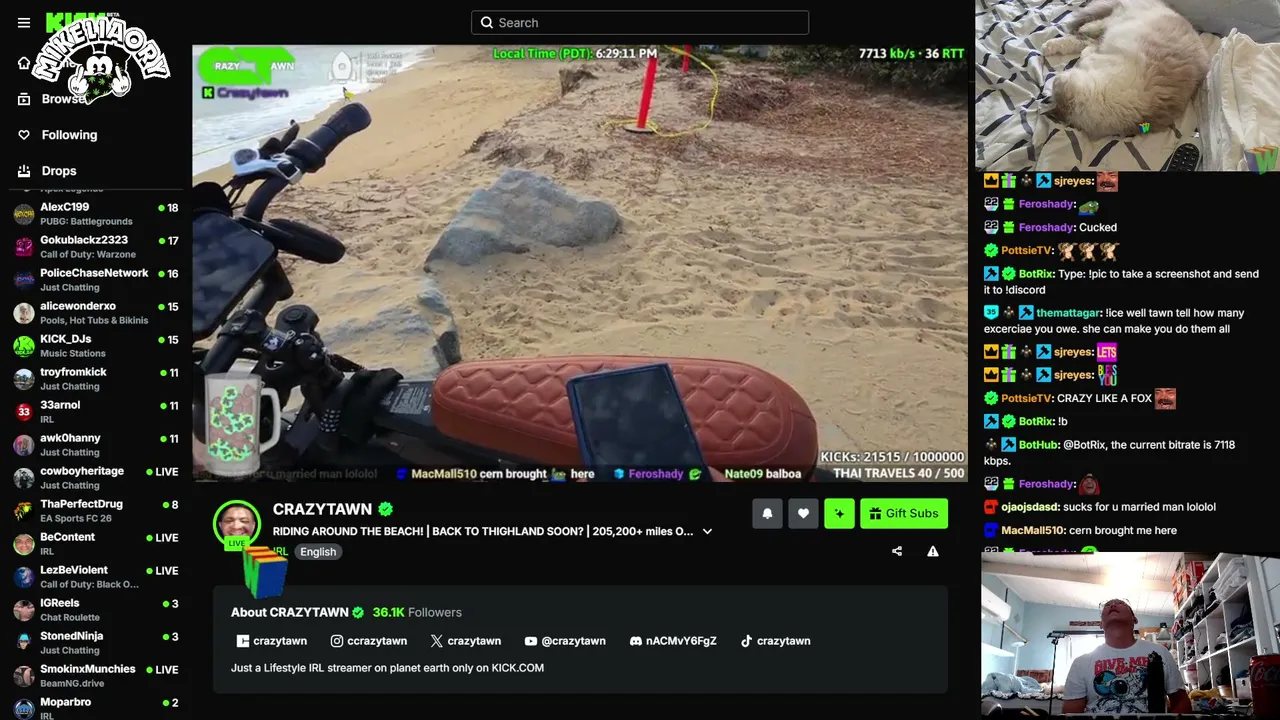Open BeContent's channel in sidebar
Viewport: 1280px width, 720px height.
pos(96,543)
